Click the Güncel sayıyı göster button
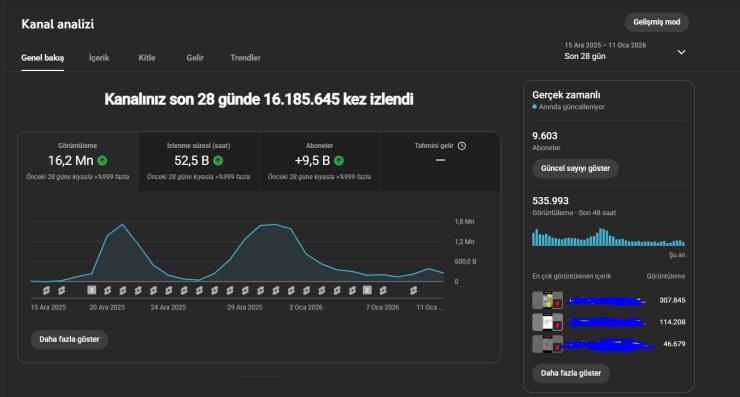740x397 pixels. pyautogui.click(x=575, y=169)
